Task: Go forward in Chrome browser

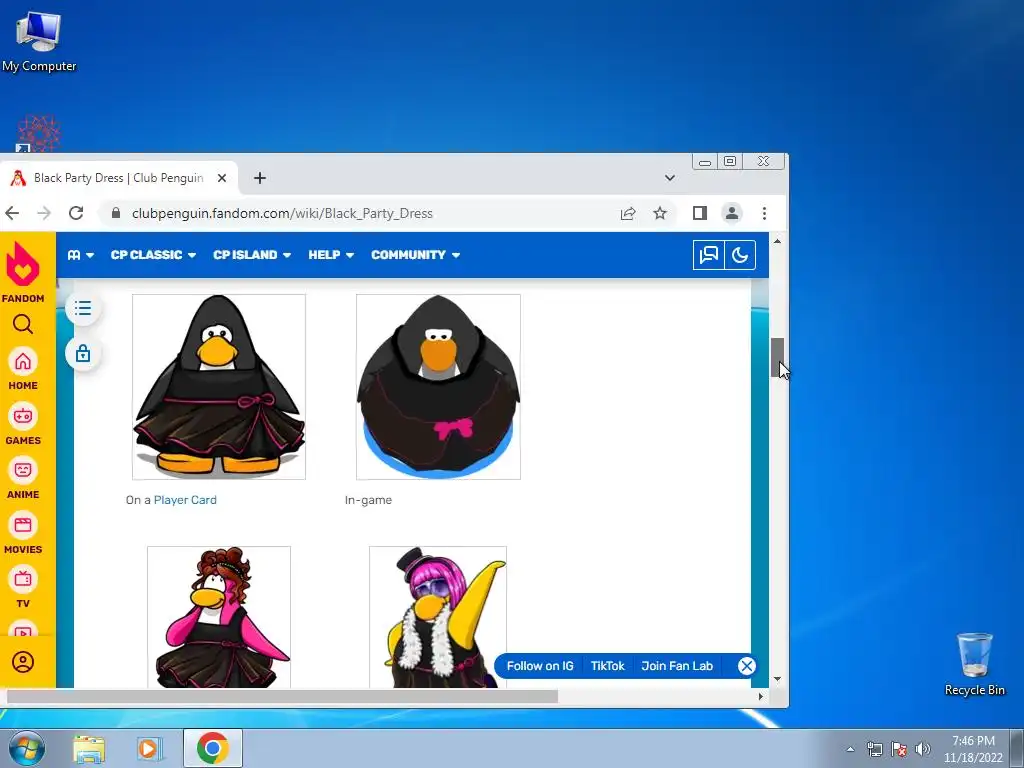Action: coord(44,213)
